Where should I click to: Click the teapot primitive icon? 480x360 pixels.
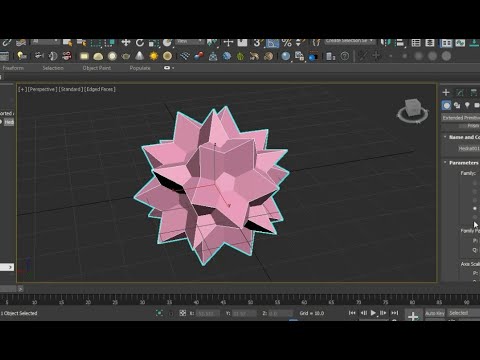coord(126,56)
